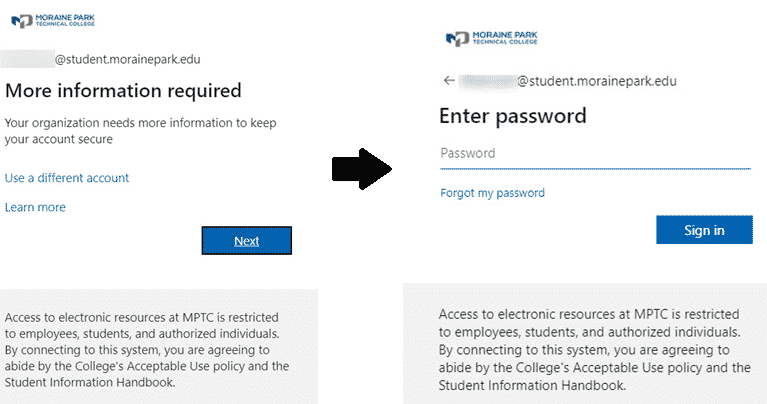Click the back arrow beside the email
This screenshot has width=767, height=404.
(449, 81)
